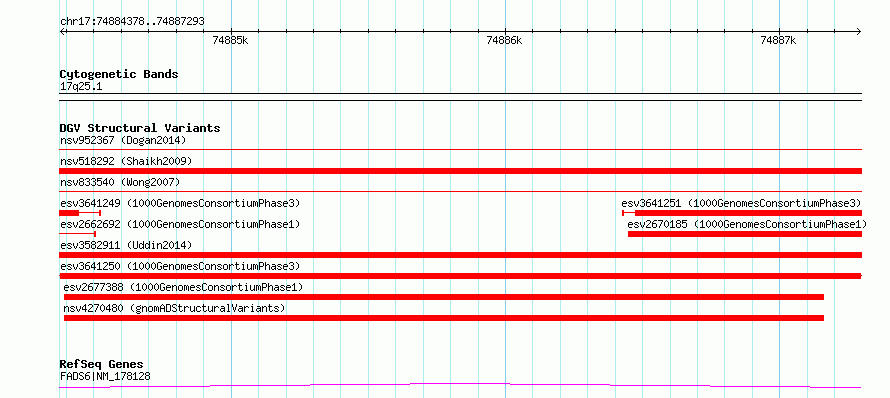Click the red bar under nsv518292
890x398 pixels.
point(460,171)
